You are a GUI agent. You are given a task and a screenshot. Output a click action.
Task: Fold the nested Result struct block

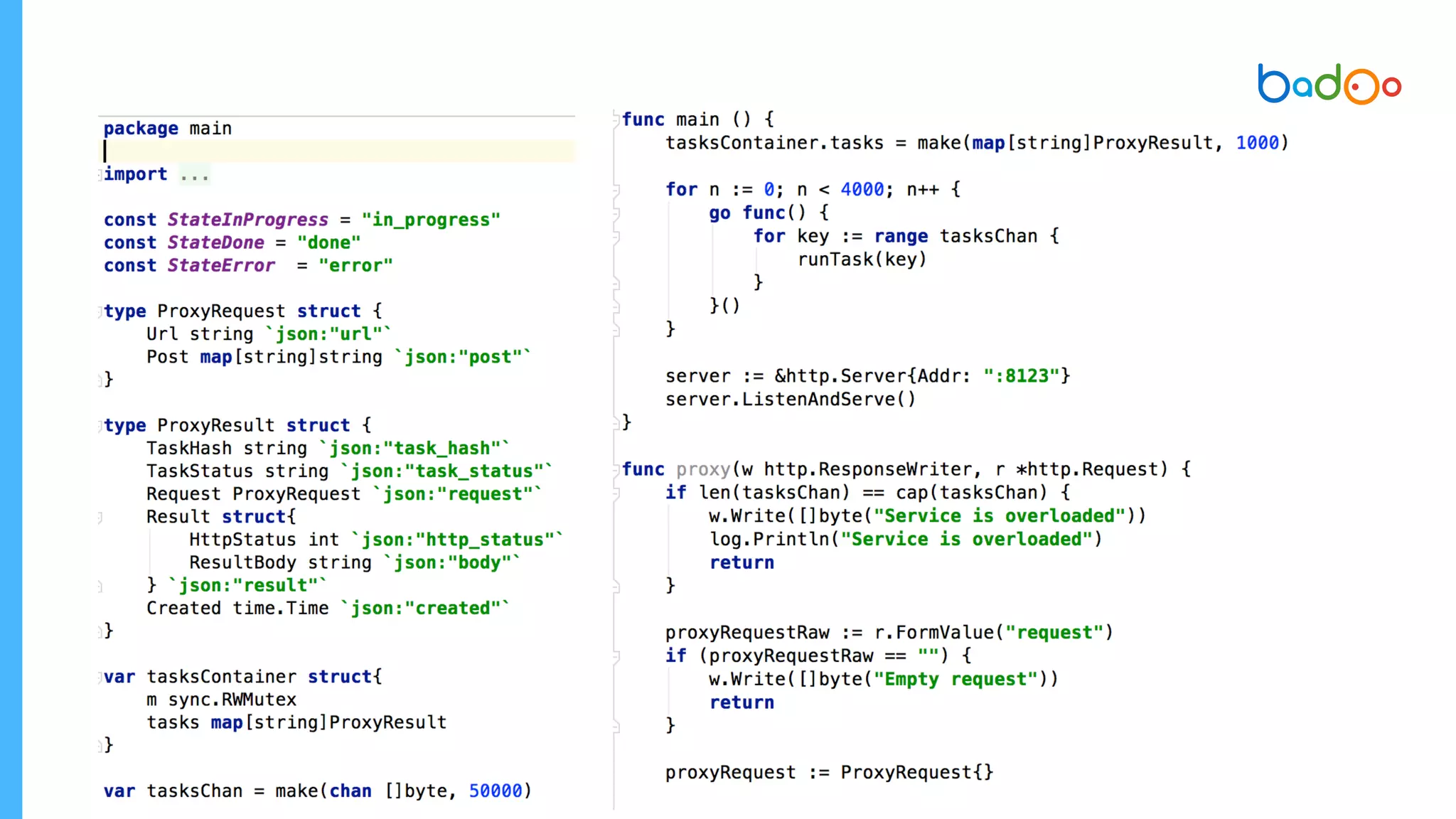[100, 518]
